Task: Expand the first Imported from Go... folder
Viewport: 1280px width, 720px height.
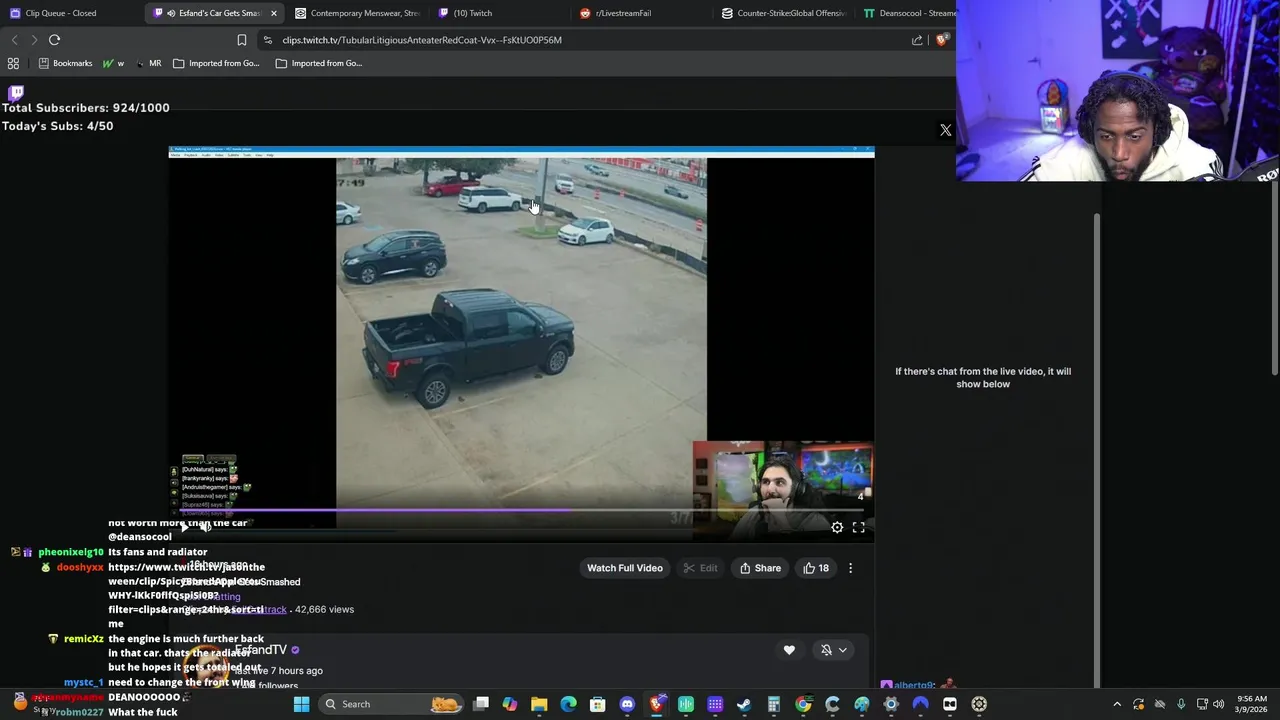Action: click(x=216, y=63)
